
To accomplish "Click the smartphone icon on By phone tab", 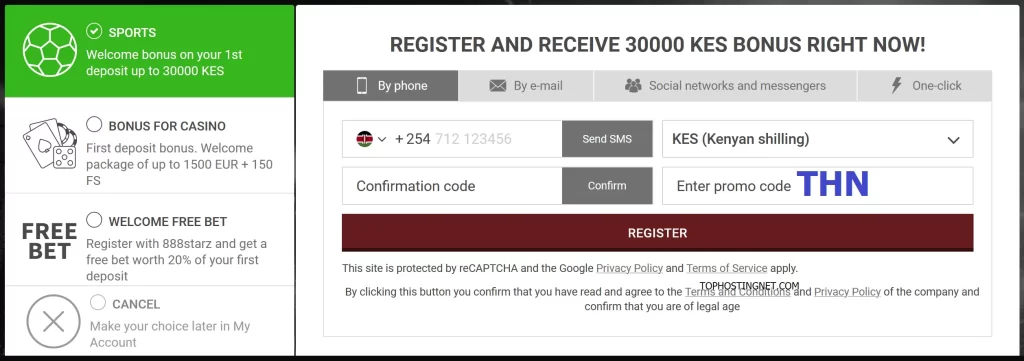I will (362, 86).
